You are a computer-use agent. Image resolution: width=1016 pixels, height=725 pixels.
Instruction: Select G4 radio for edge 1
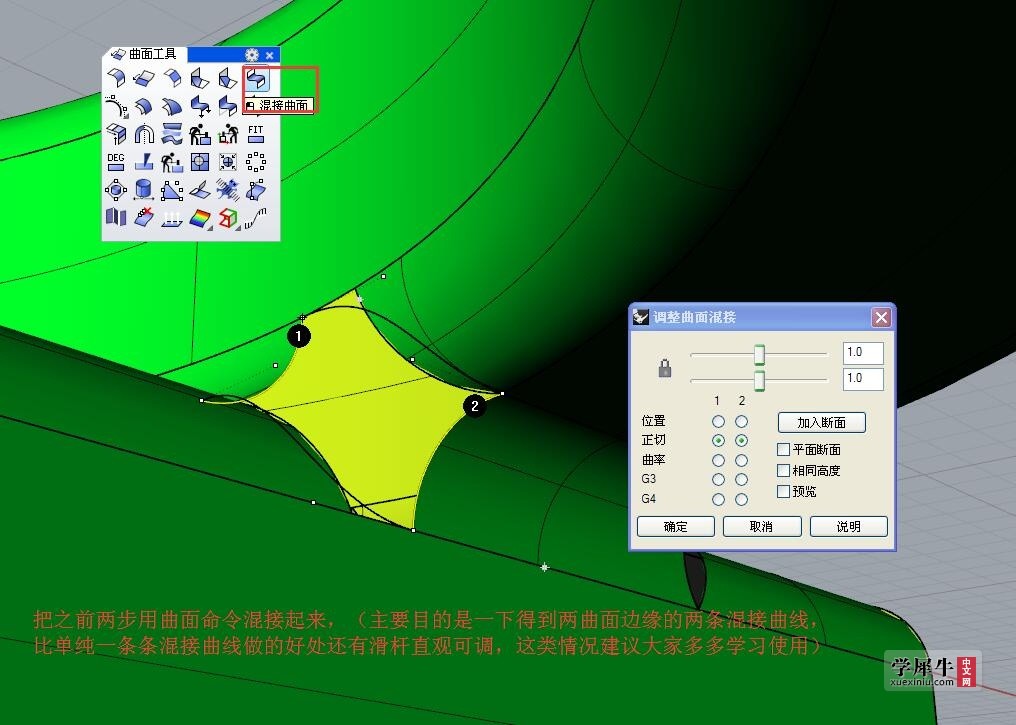coord(718,500)
